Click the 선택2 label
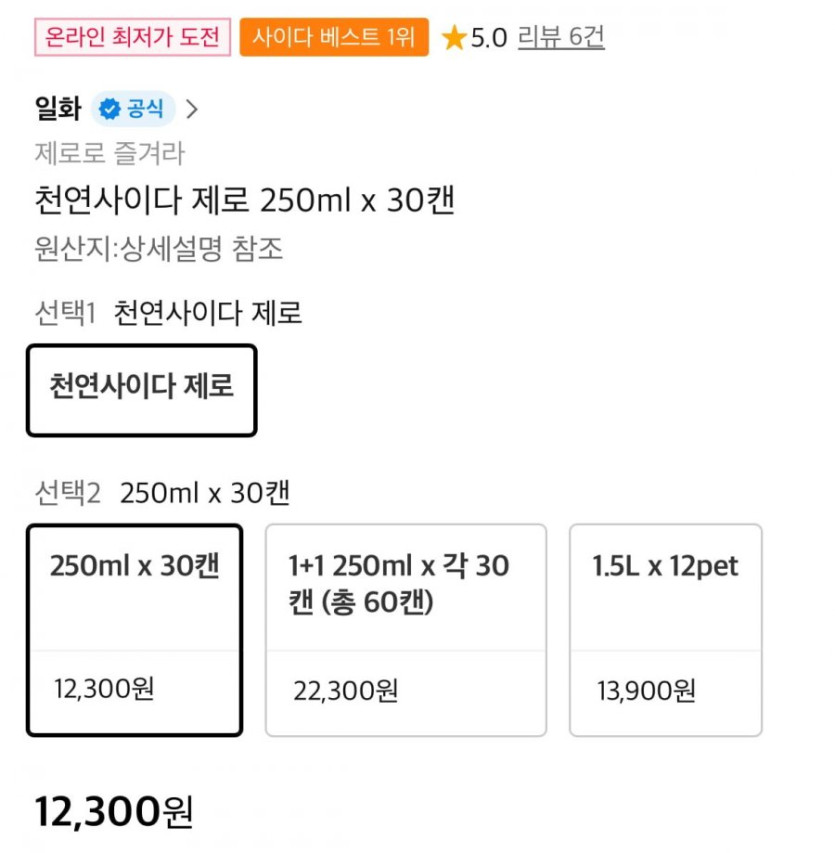 point(67,493)
